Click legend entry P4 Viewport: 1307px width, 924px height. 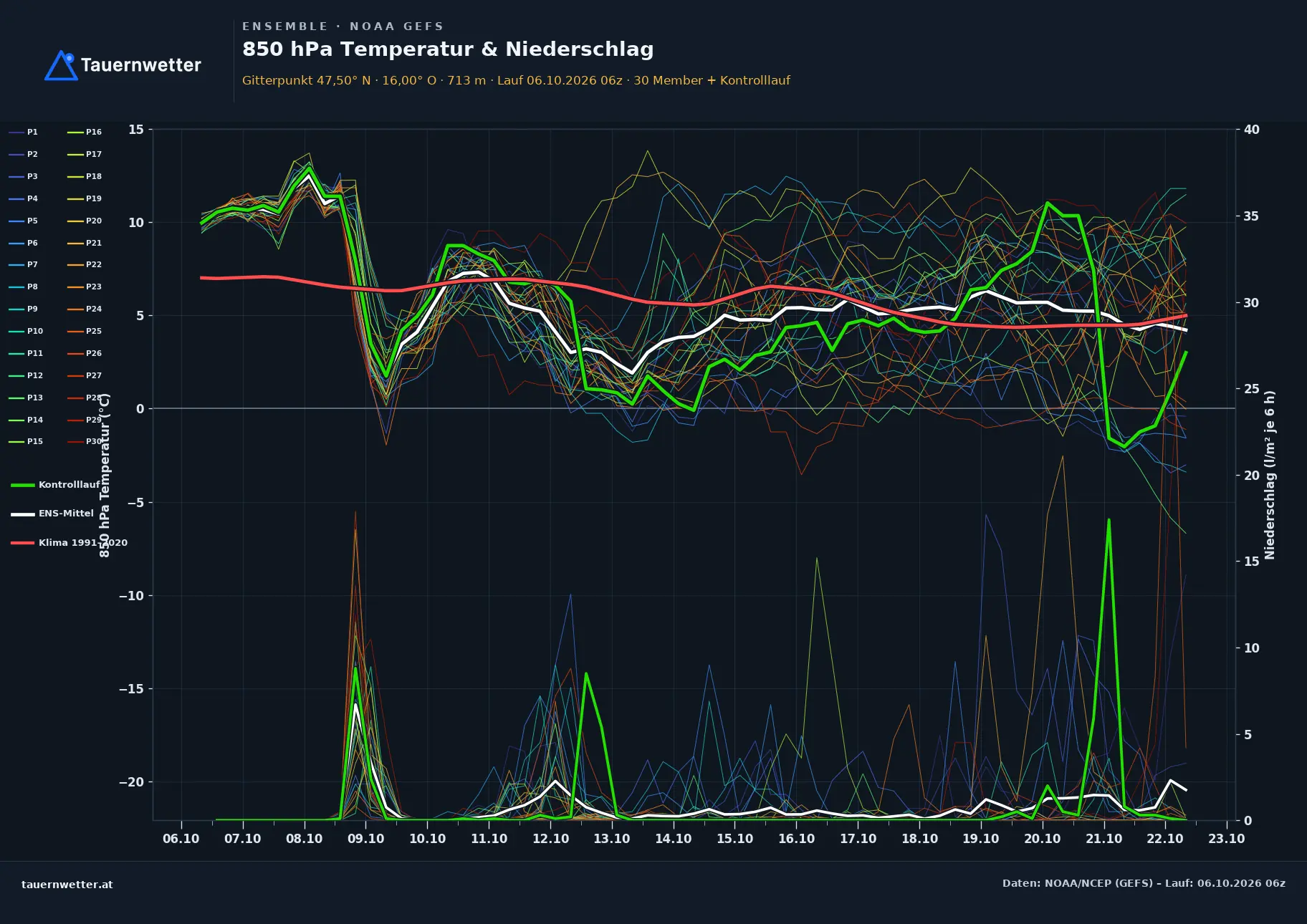[23, 198]
